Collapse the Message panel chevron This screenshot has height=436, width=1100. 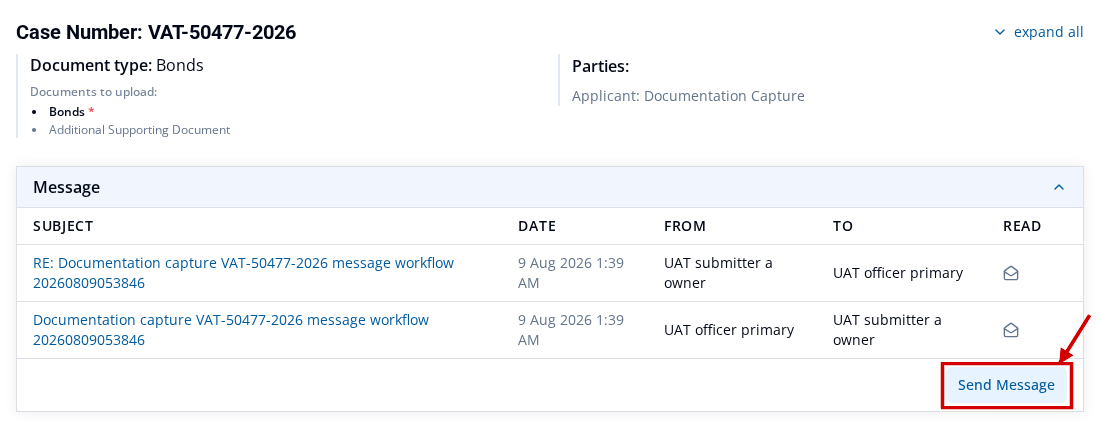tap(1059, 187)
